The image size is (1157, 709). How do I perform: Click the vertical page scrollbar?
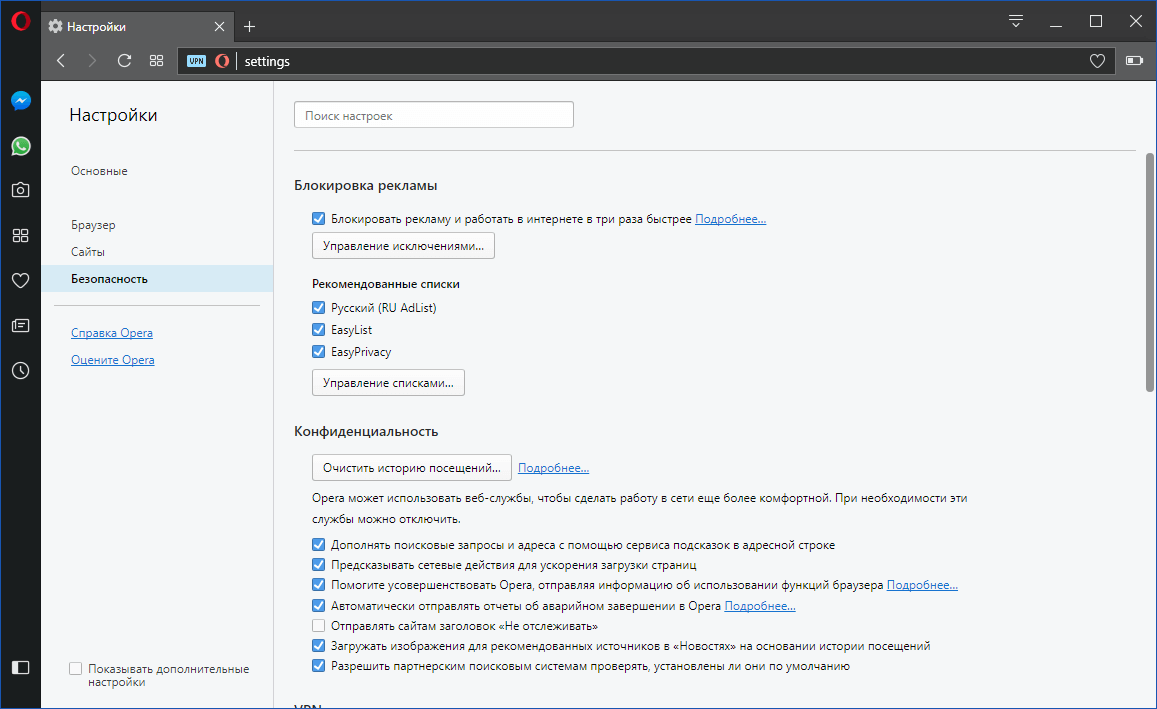[x=1150, y=271]
